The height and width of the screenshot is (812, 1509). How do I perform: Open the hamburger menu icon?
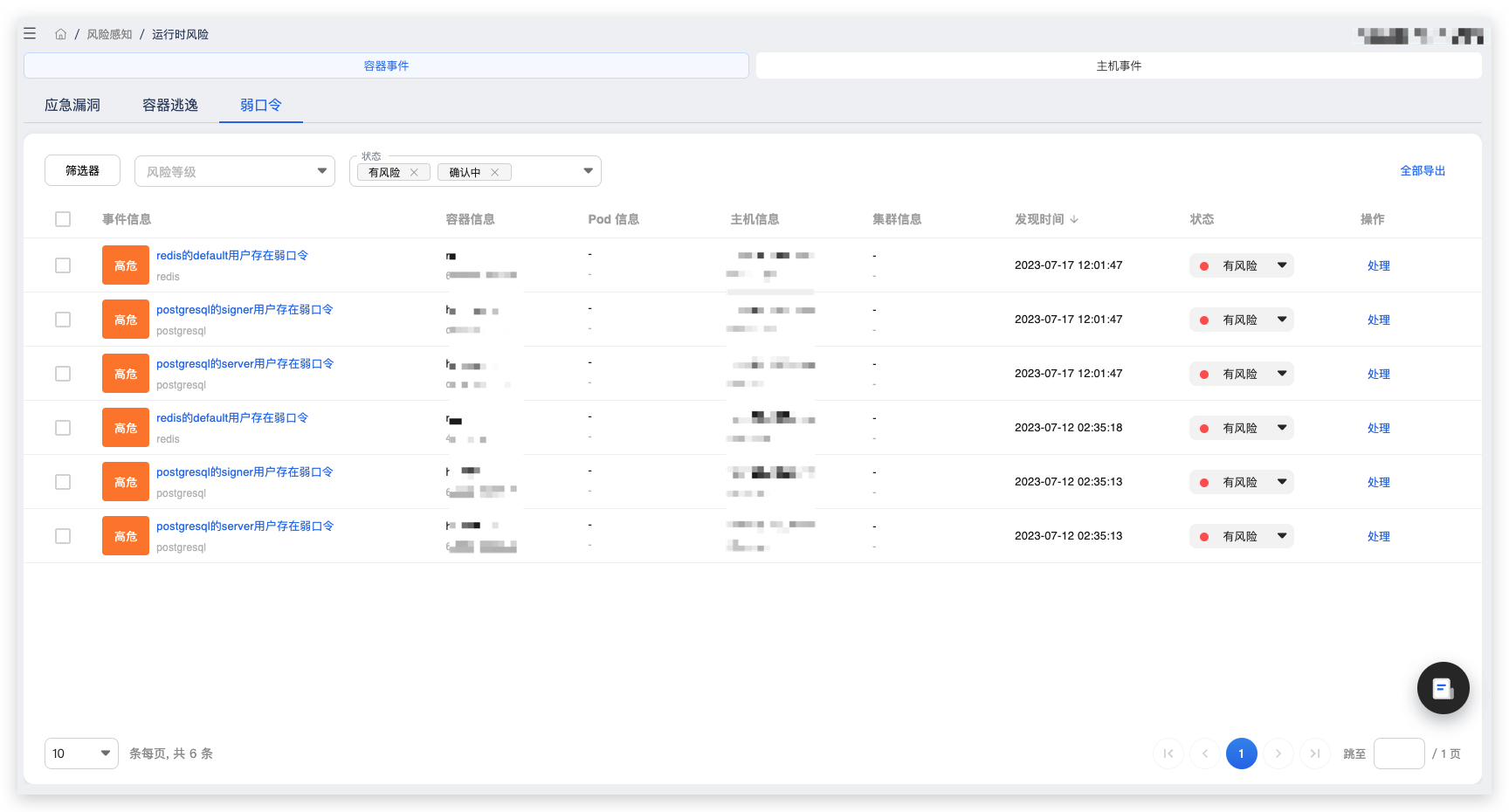pyautogui.click(x=30, y=33)
